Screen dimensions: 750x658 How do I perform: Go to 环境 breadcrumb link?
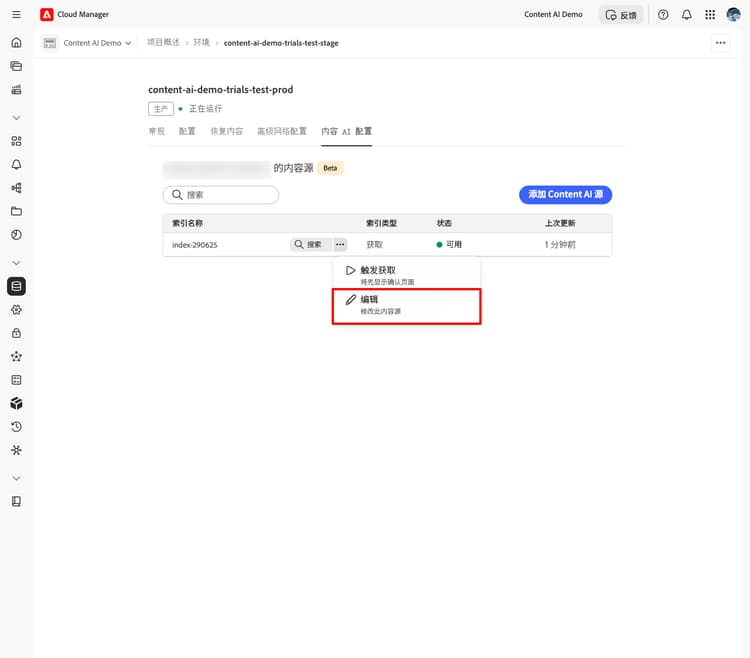pyautogui.click(x=201, y=43)
